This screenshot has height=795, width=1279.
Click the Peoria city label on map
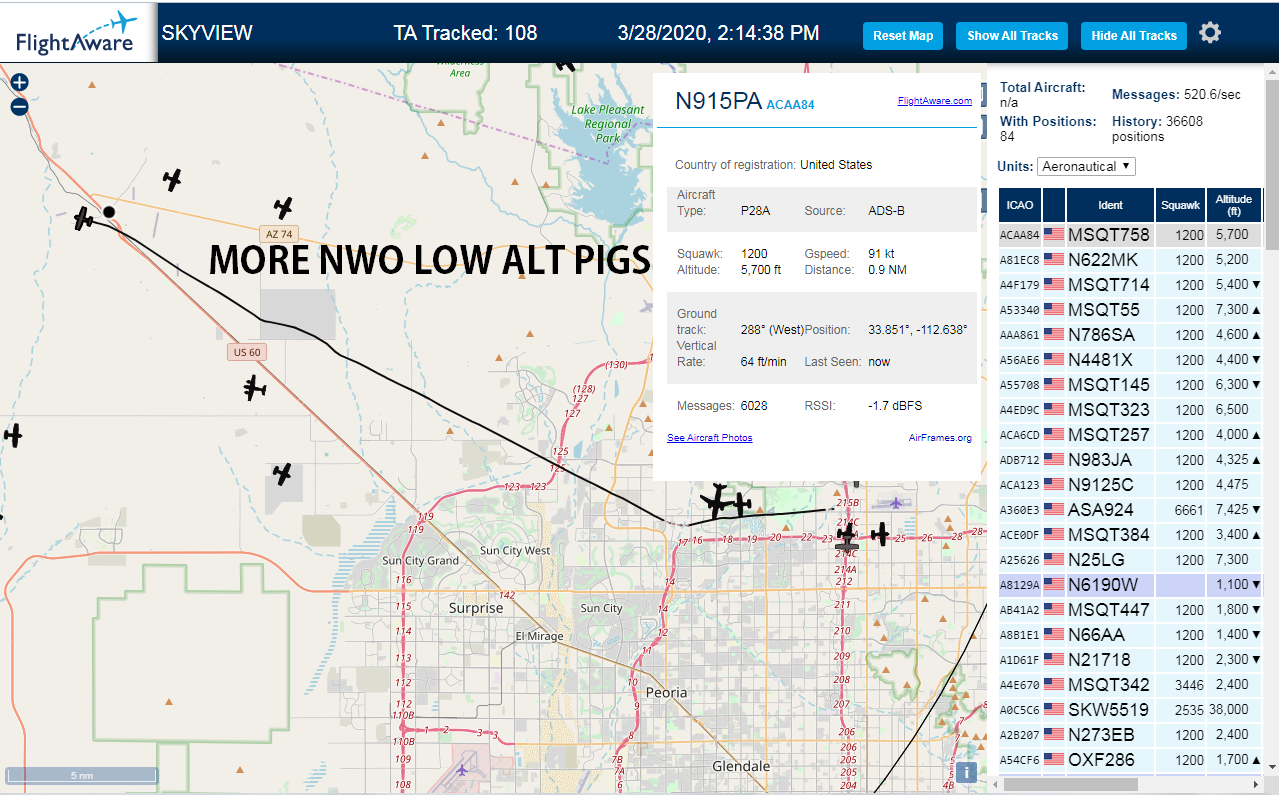[x=666, y=692]
